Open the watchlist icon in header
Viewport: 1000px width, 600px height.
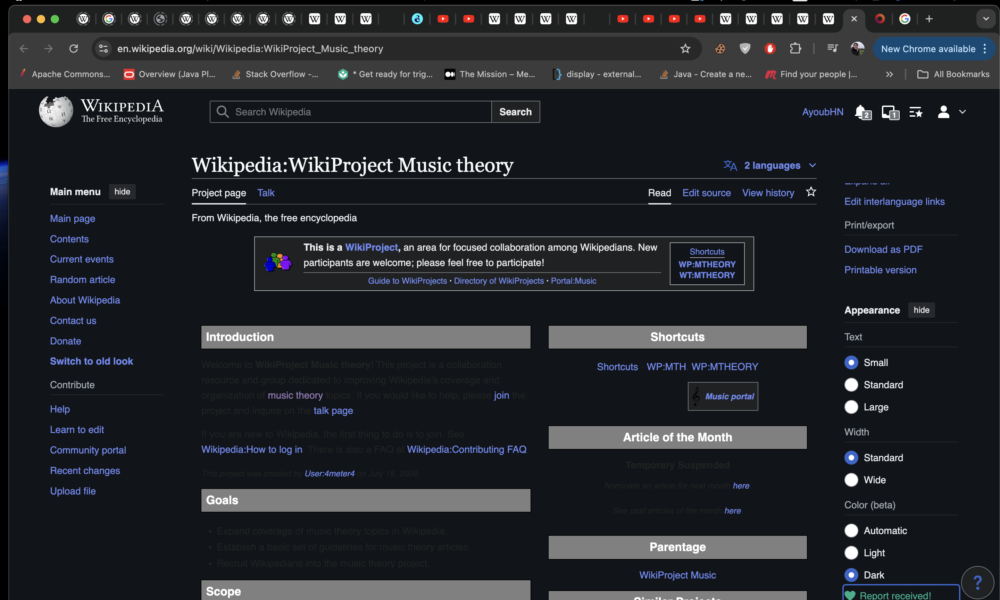pyautogui.click(x=916, y=112)
